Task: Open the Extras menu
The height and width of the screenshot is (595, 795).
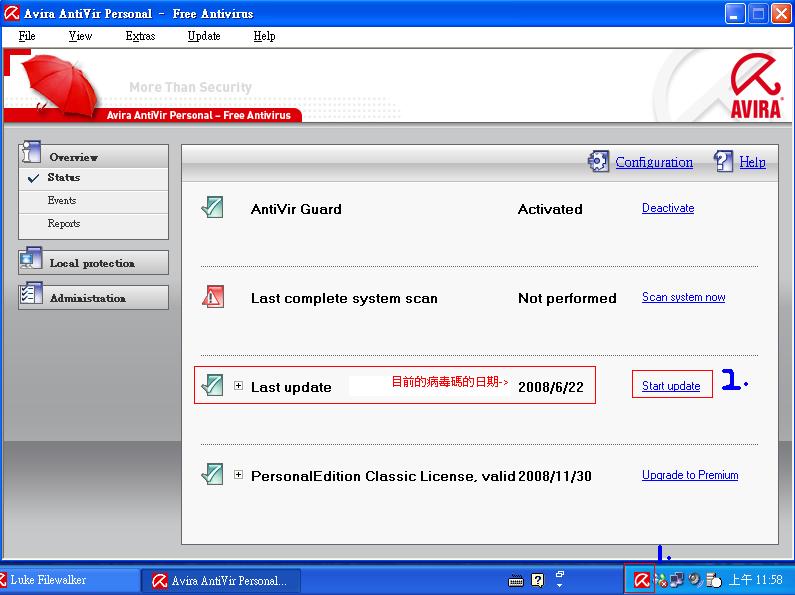Action: point(140,36)
